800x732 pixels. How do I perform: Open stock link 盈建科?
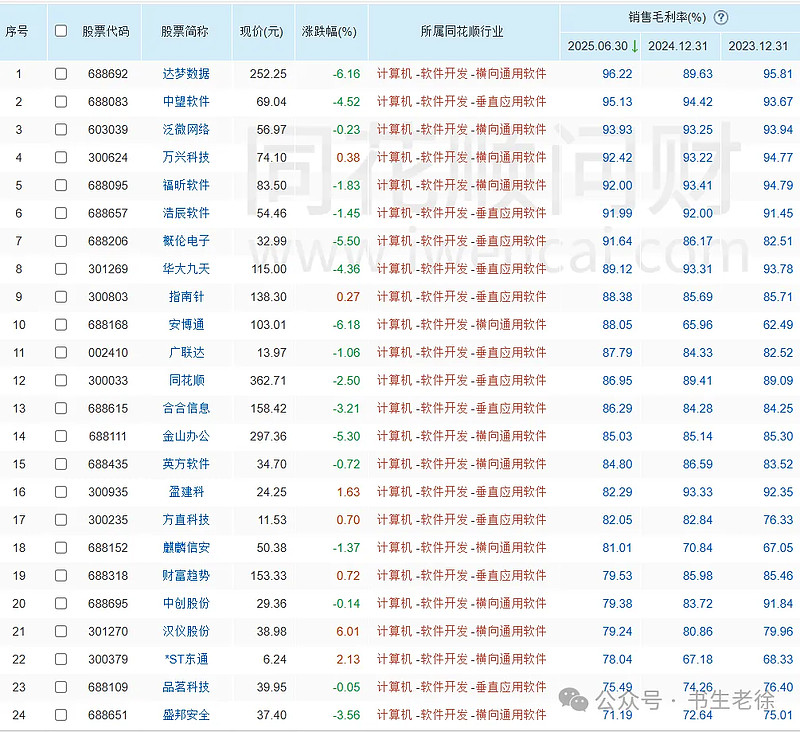click(186, 492)
